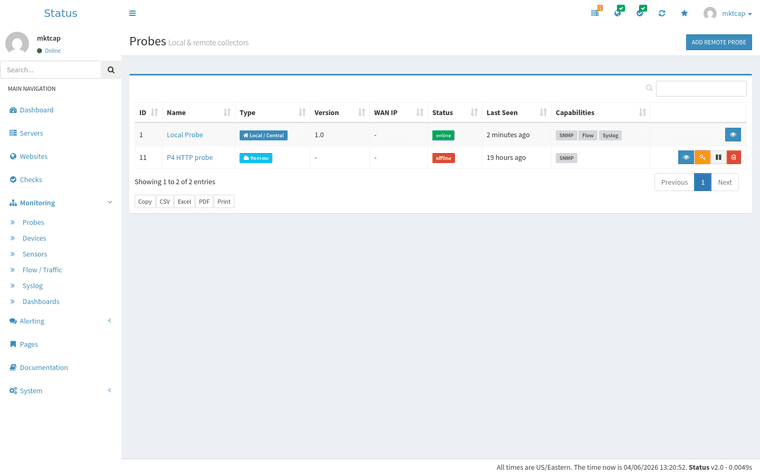Click the Remote type badge

pyautogui.click(x=256, y=158)
